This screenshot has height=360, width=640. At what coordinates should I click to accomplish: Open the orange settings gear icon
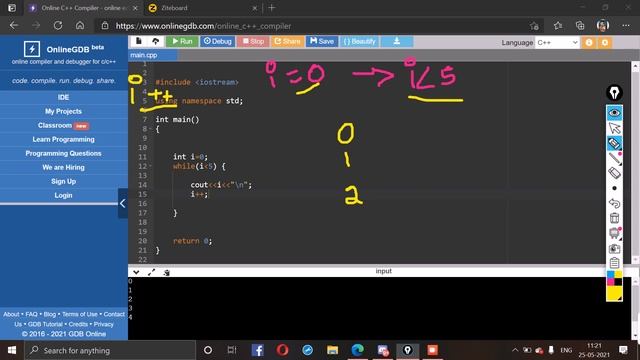coord(605,42)
